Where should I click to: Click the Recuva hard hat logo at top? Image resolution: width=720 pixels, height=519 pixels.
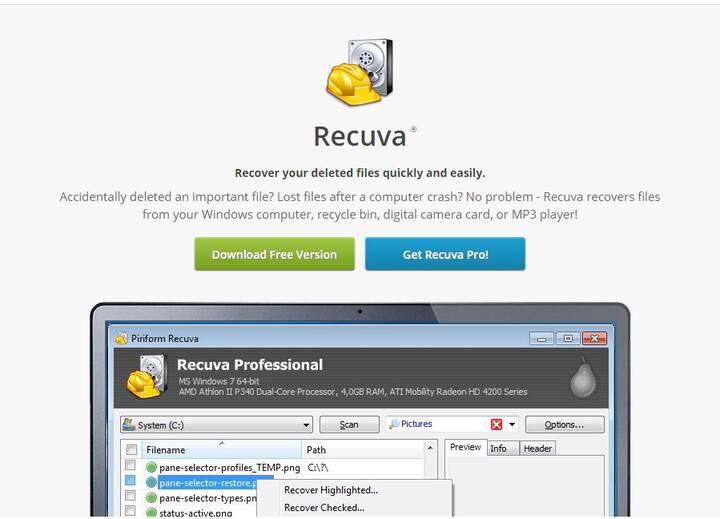pos(360,72)
